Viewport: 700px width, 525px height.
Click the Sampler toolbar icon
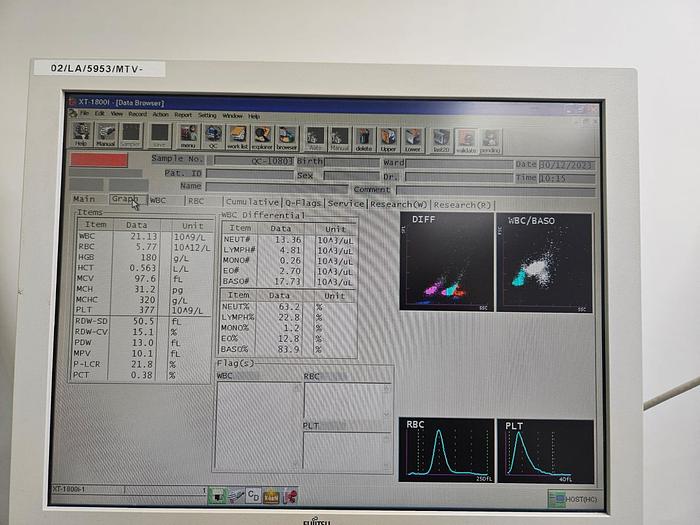pos(131,135)
